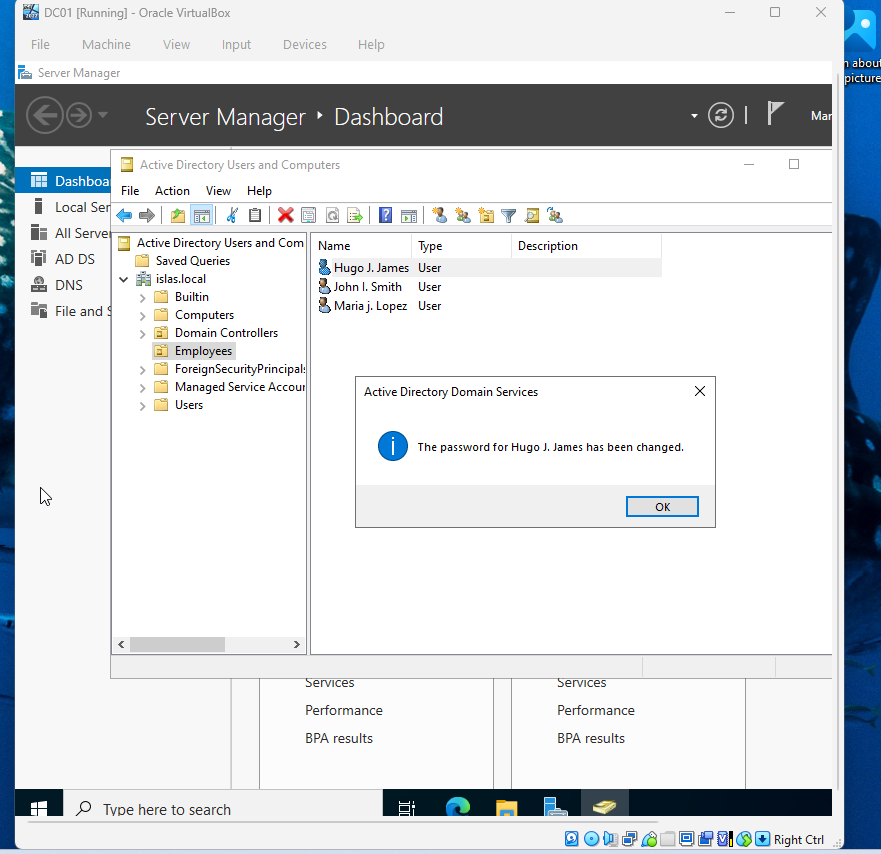
Task: Click the Copy clipboard icon
Action: 255,215
